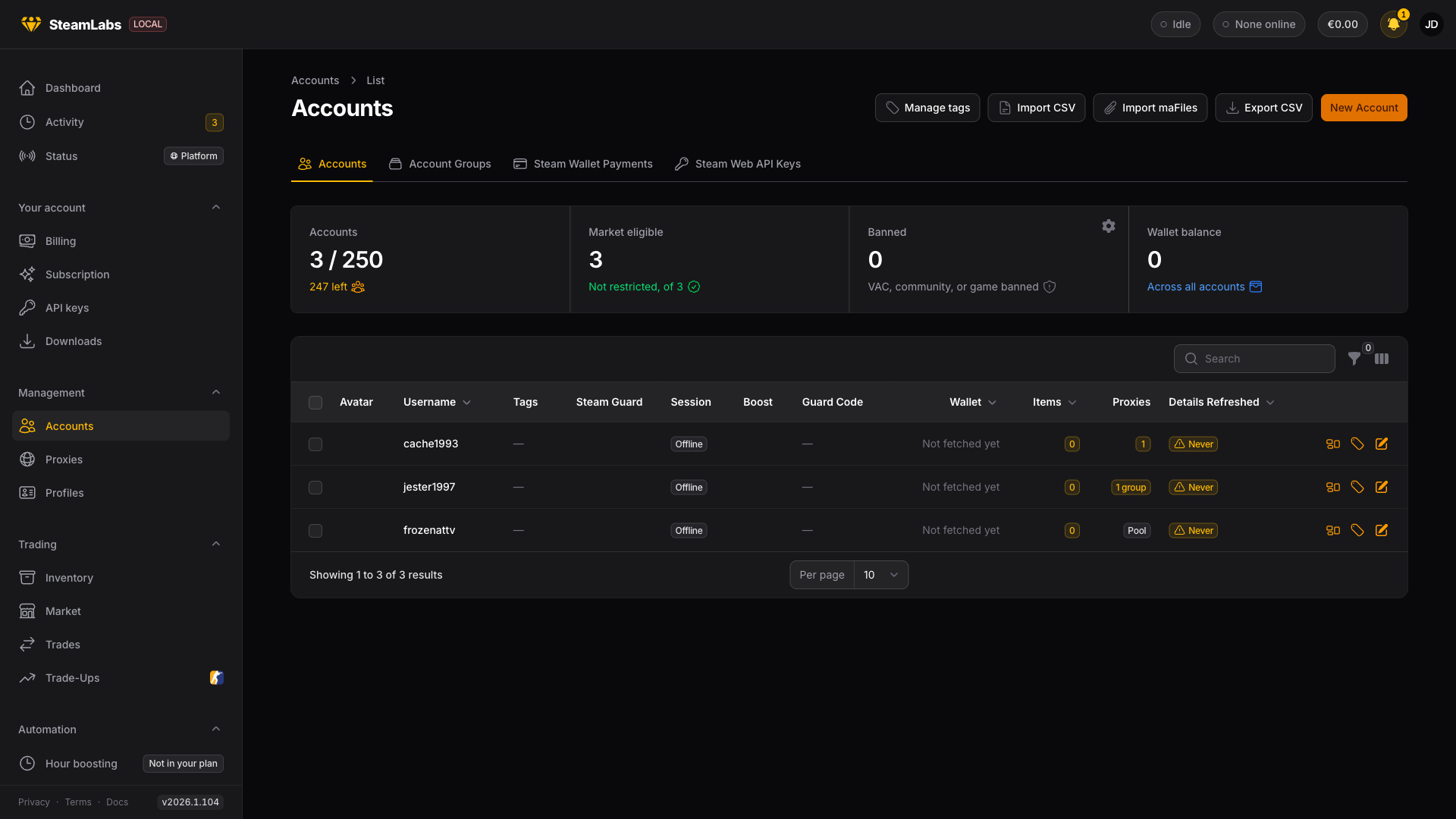The height and width of the screenshot is (819, 1456).
Task: Click the Dashboard home icon
Action: [27, 88]
